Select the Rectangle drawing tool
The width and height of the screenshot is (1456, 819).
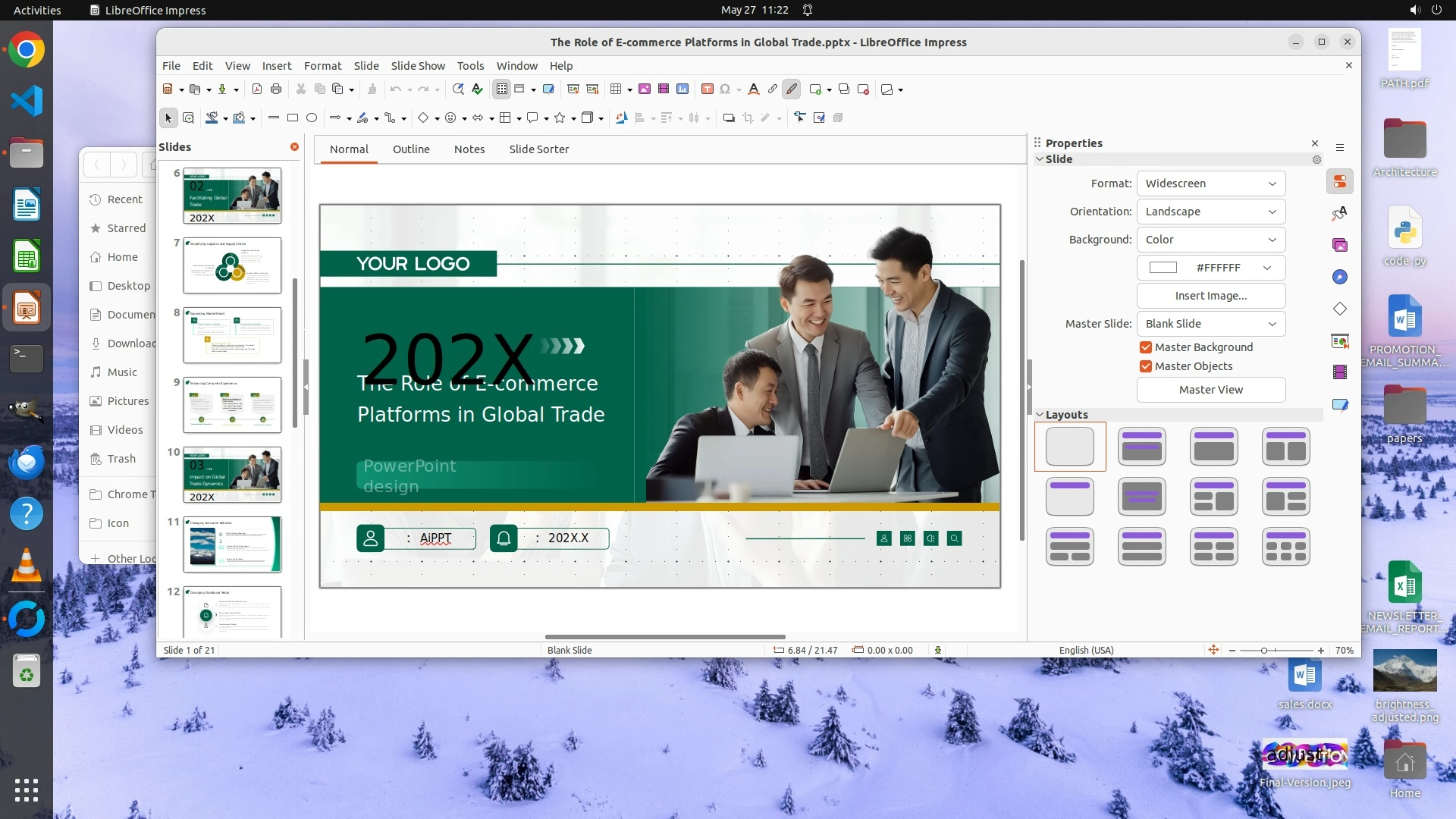click(293, 118)
